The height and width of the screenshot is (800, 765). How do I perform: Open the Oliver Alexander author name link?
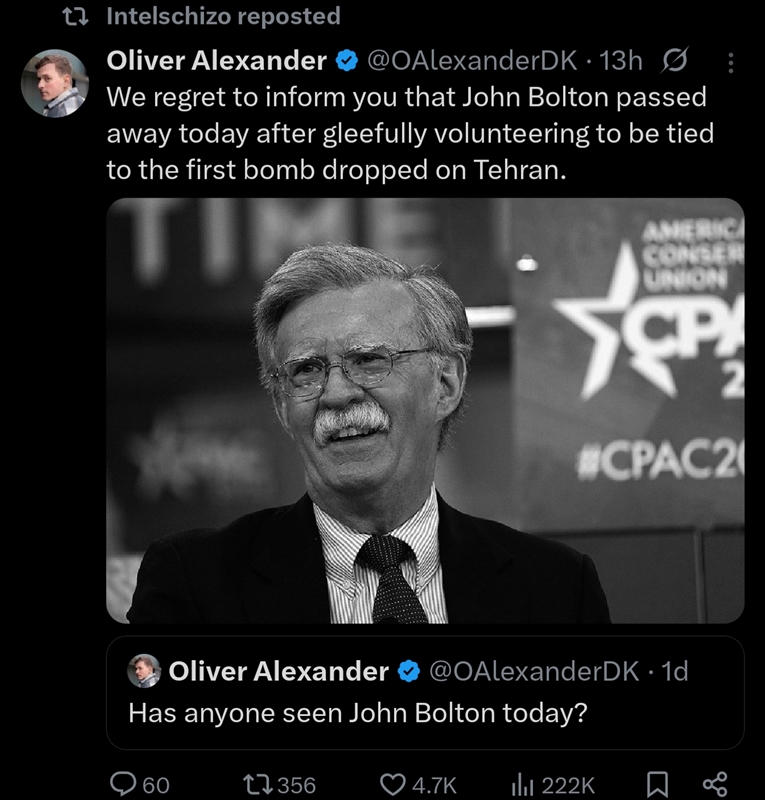pos(216,61)
